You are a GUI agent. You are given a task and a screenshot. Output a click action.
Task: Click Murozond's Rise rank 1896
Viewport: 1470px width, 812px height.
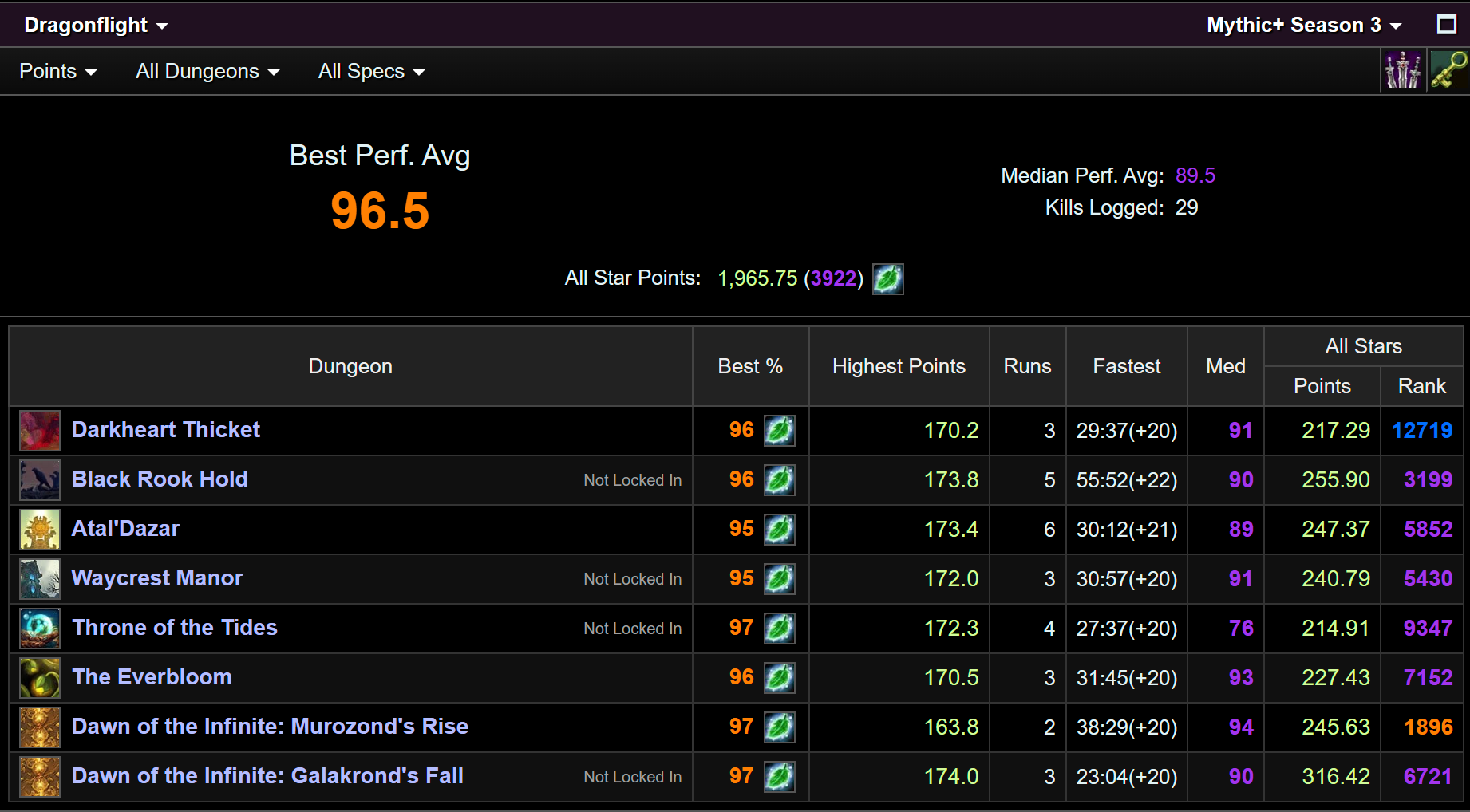1428,727
